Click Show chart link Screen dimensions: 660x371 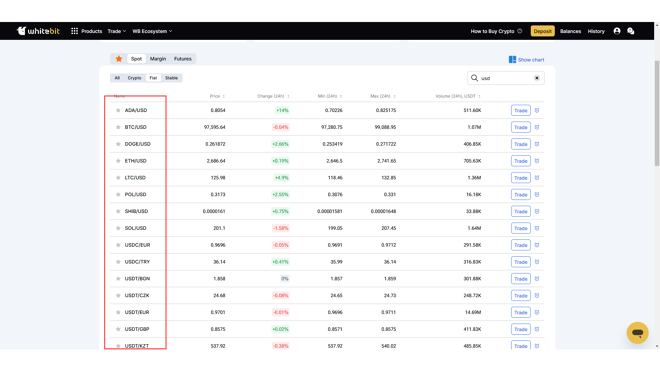point(527,60)
